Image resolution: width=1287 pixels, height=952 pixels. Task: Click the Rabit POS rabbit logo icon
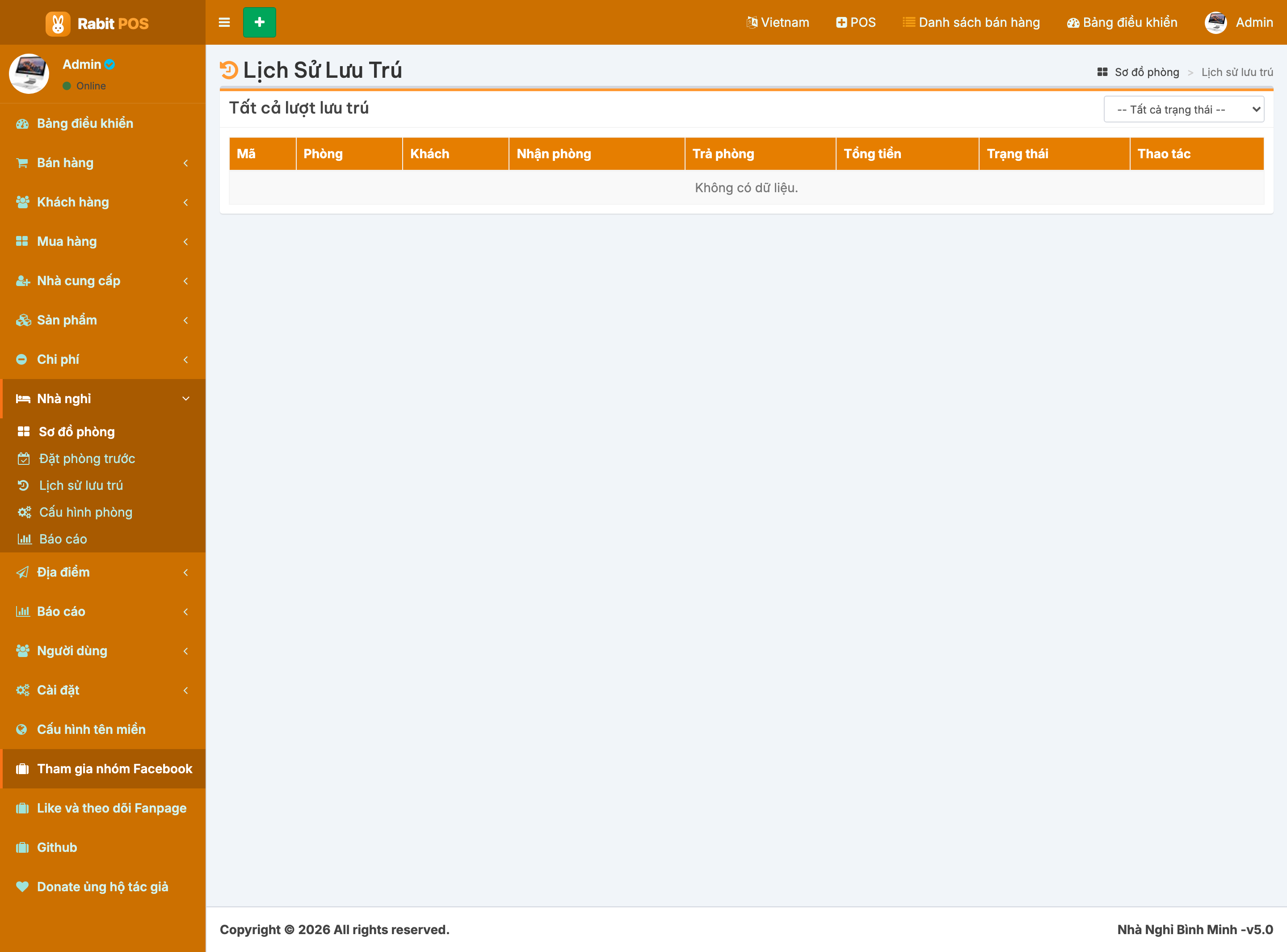(58, 24)
